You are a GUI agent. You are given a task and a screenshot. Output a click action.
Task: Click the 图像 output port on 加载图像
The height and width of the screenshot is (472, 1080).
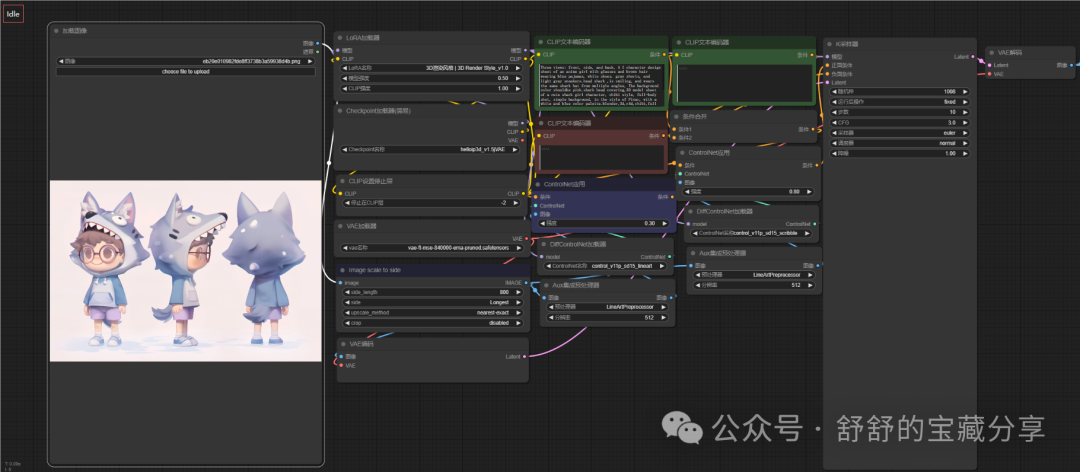pyautogui.click(x=318, y=43)
